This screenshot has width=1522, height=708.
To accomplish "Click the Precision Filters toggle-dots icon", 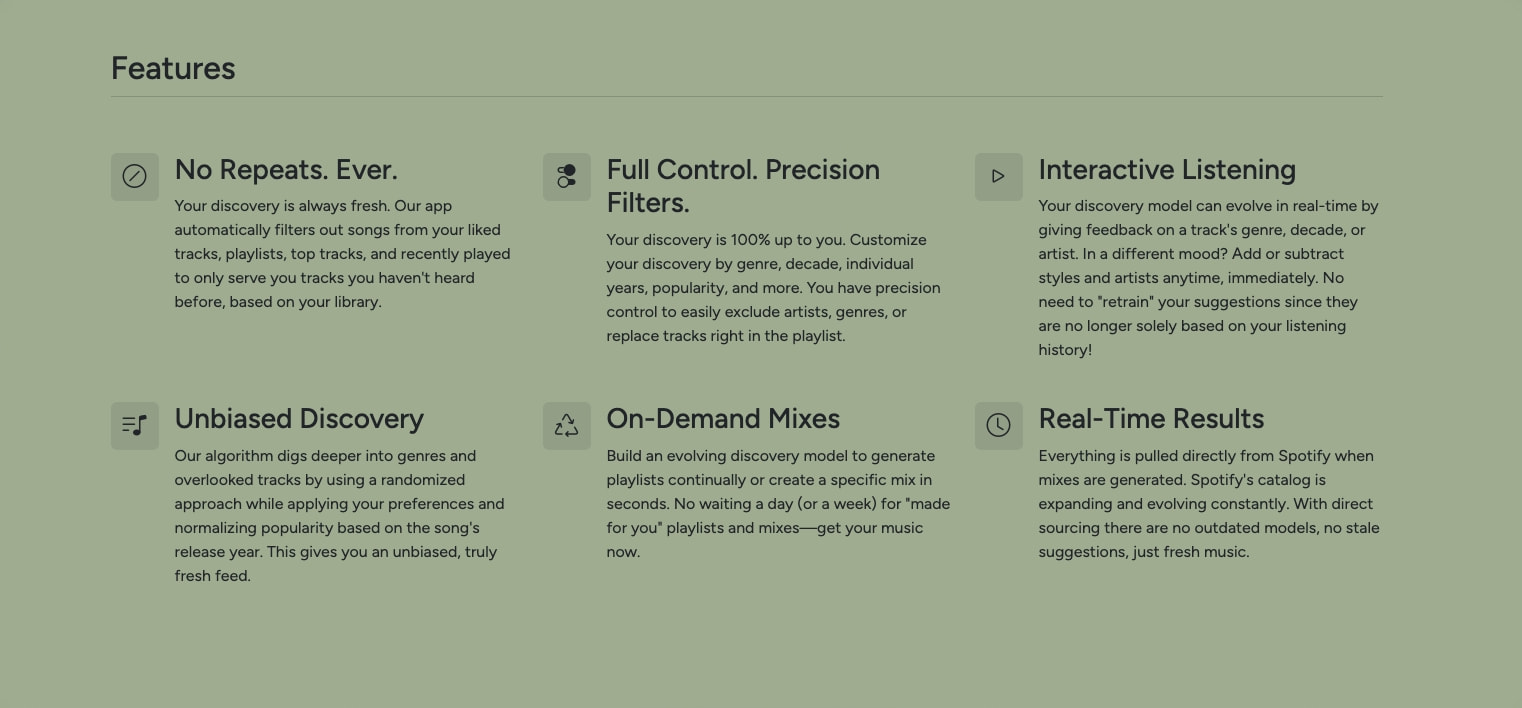I will [x=566, y=177].
